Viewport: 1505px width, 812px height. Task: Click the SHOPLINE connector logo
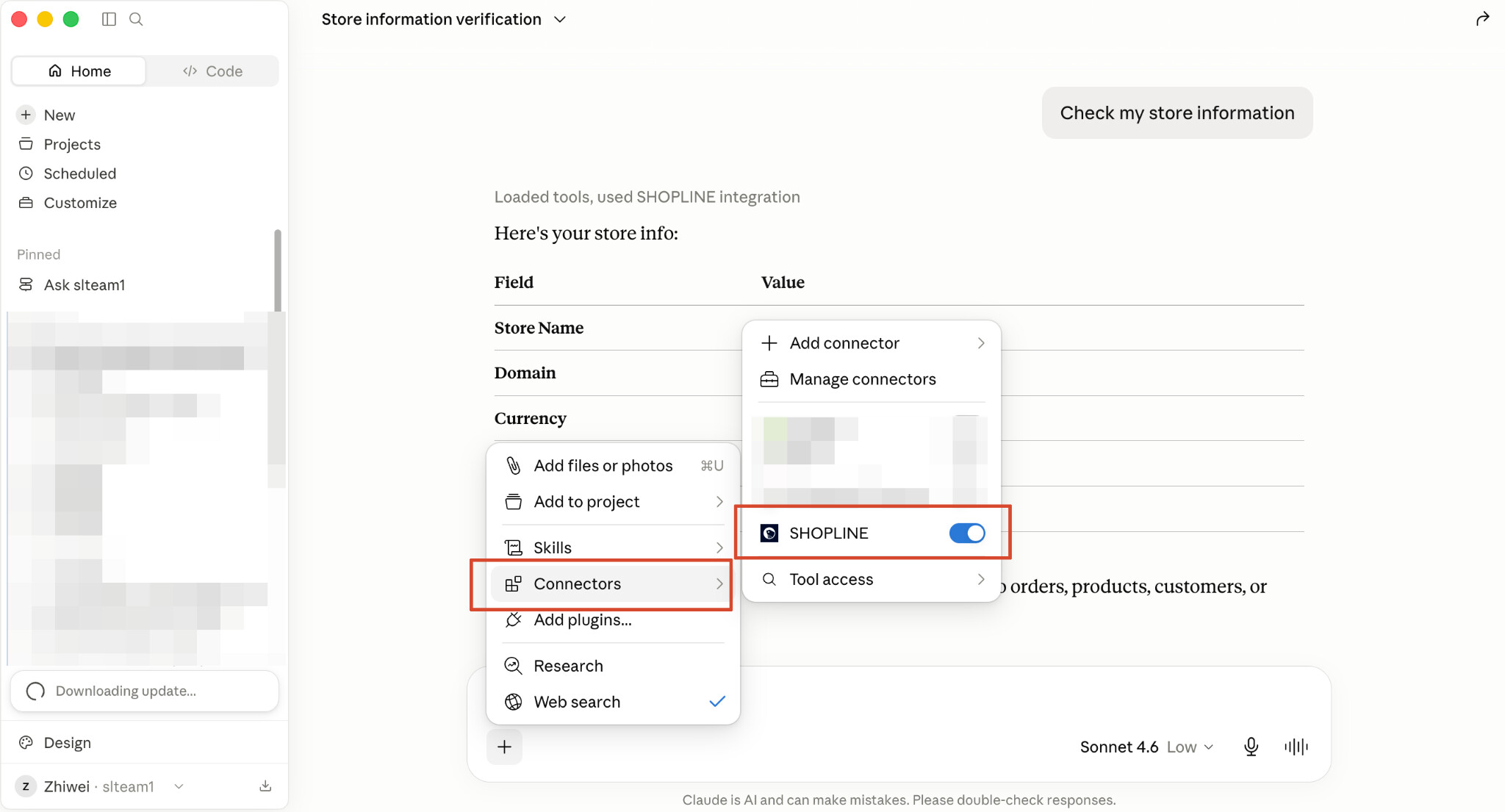769,533
